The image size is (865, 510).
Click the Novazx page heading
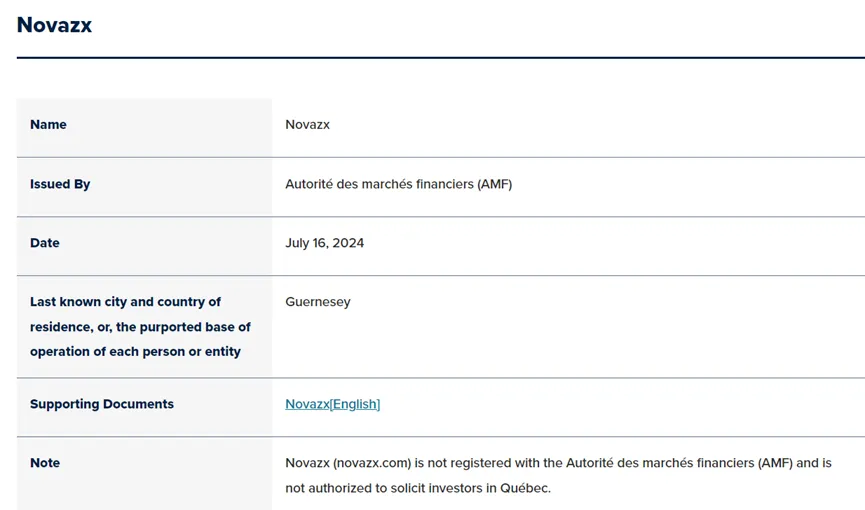click(x=54, y=25)
